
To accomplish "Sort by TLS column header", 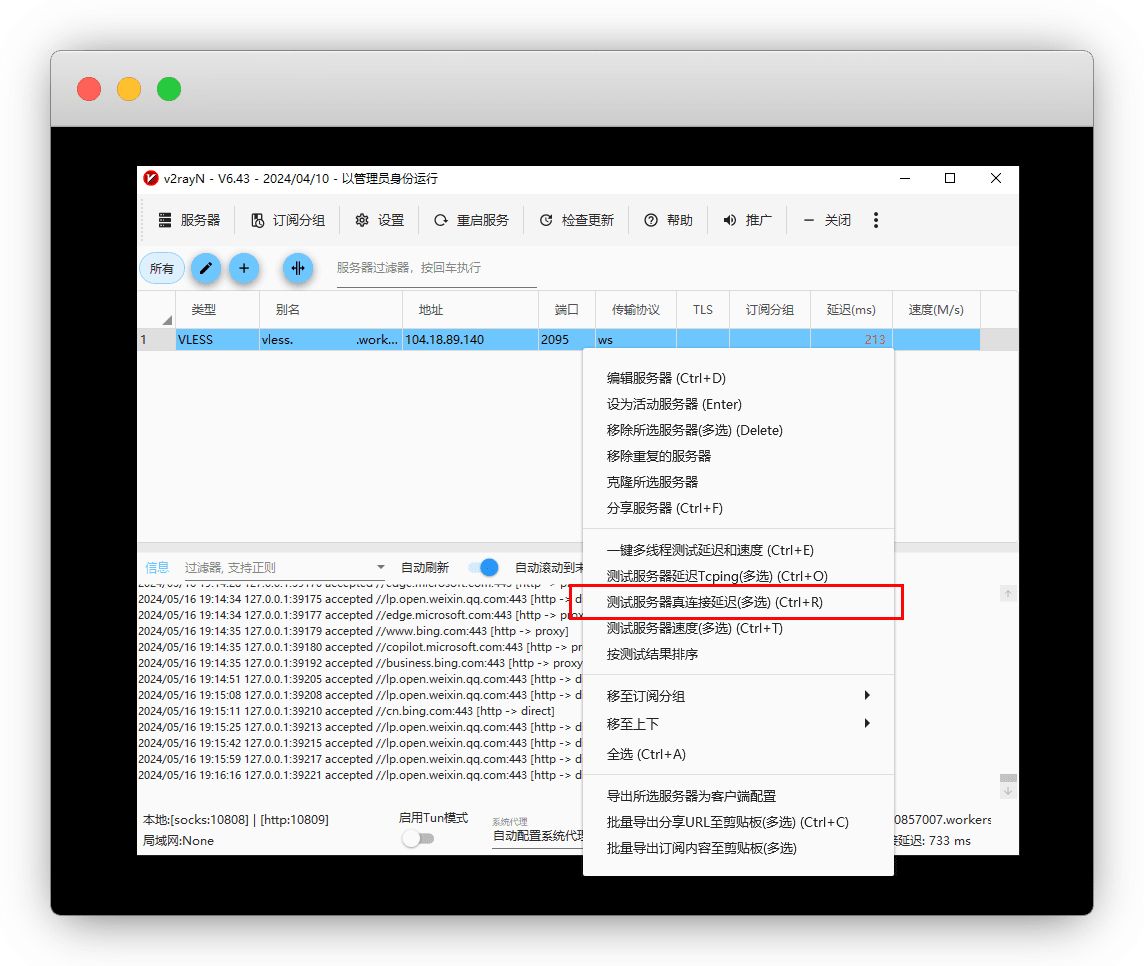I will (x=703, y=310).
